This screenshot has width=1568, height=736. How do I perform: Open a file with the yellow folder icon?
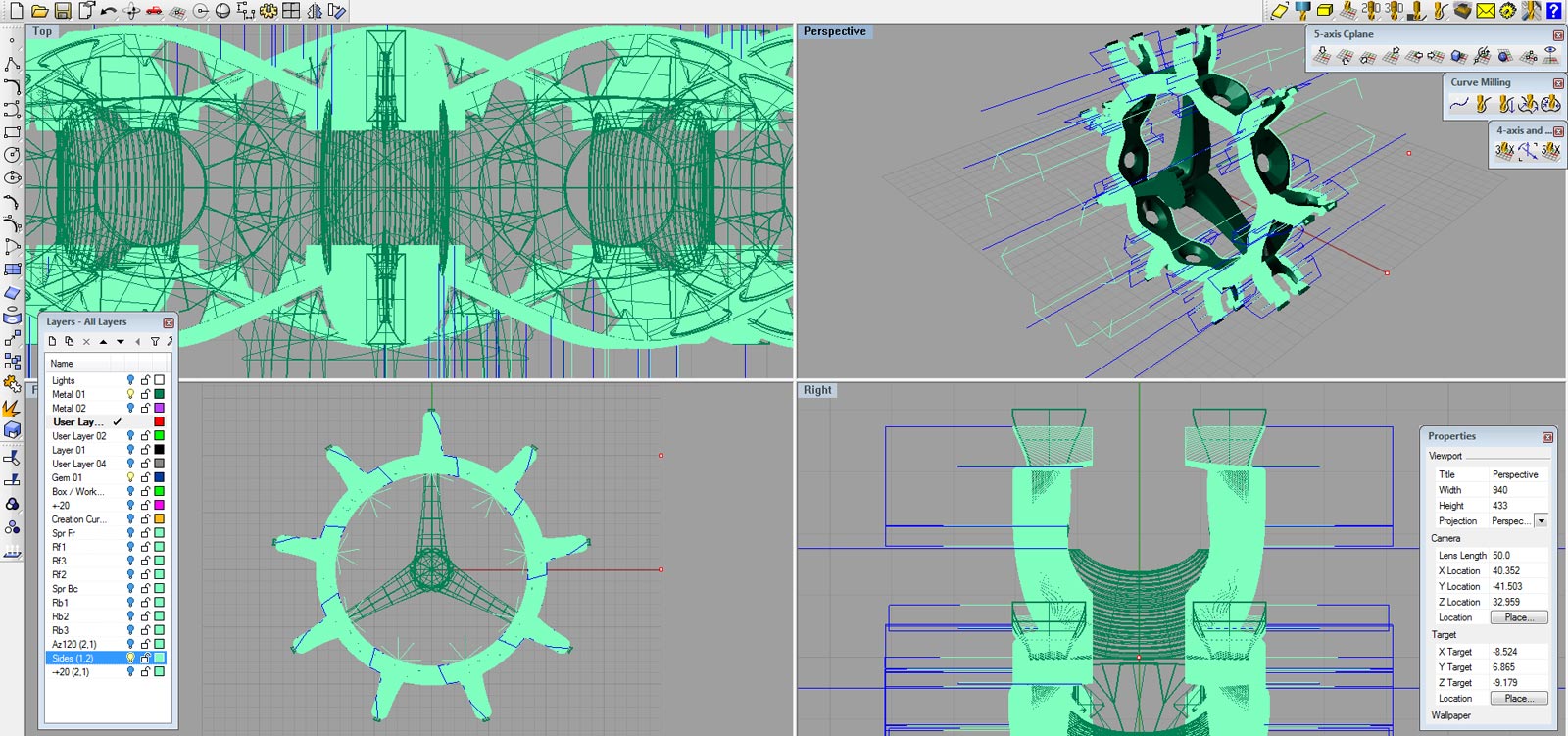click(39, 11)
